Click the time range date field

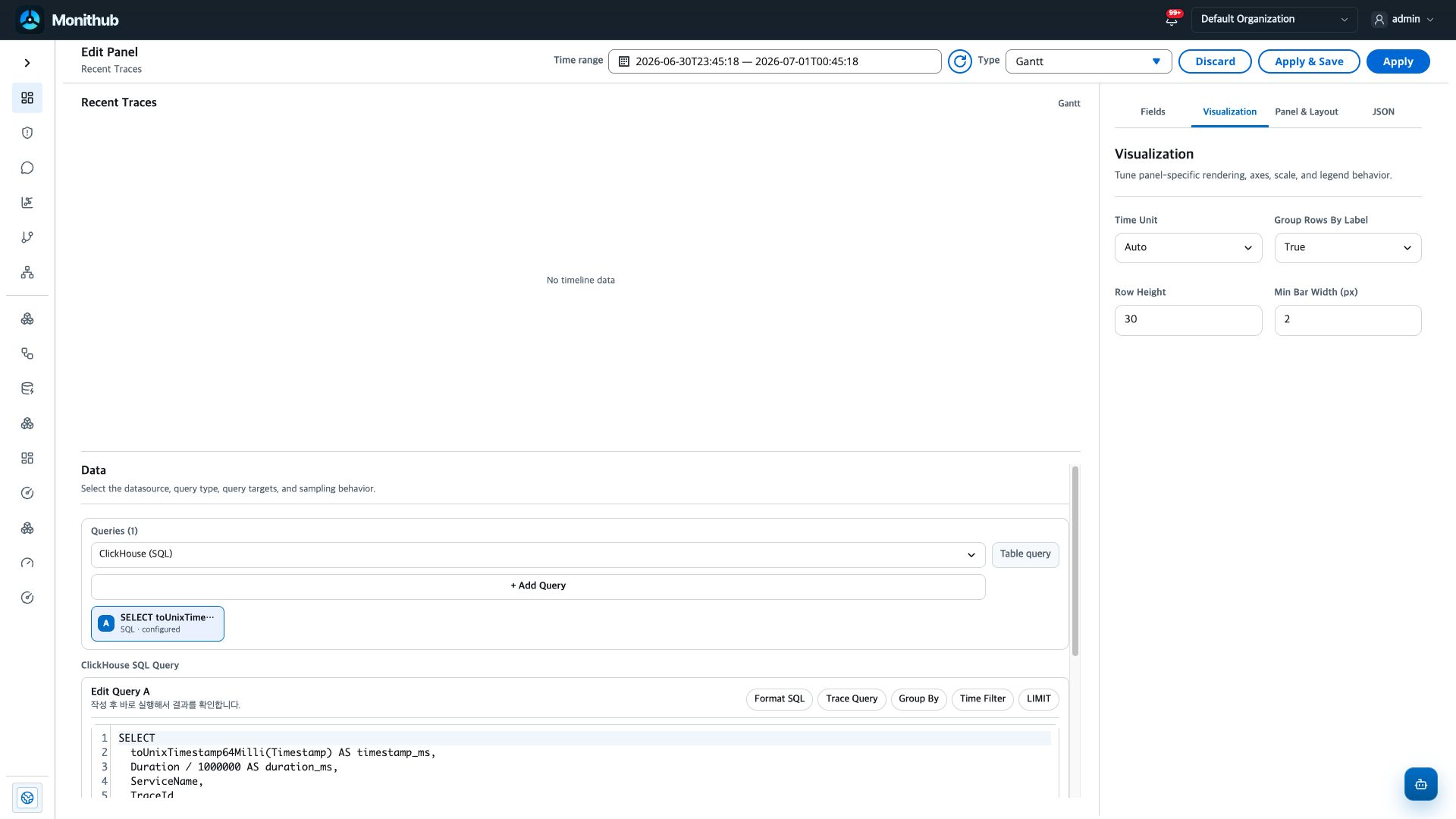[774, 61]
